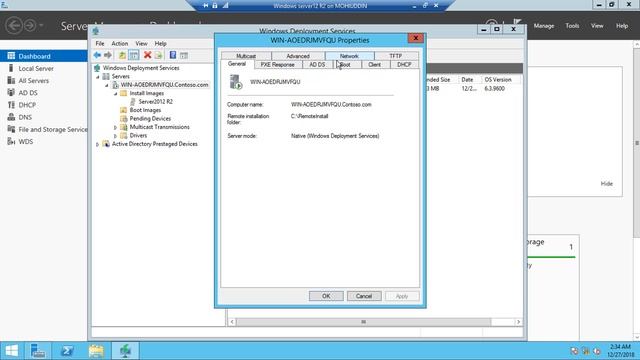Image resolution: width=640 pixels, height=360 pixels.
Task: Open the Install Images folder
Action: pyautogui.click(x=147, y=93)
